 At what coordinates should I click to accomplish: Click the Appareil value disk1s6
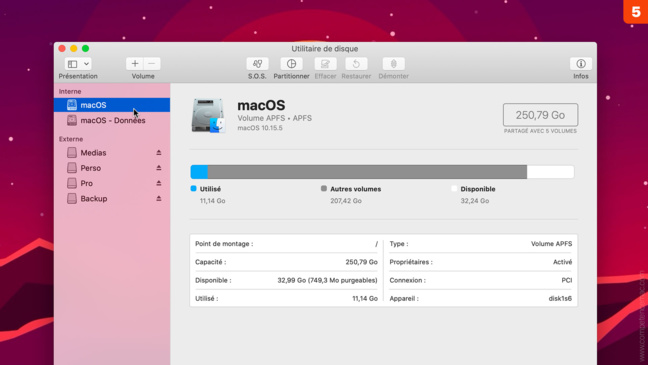560,298
